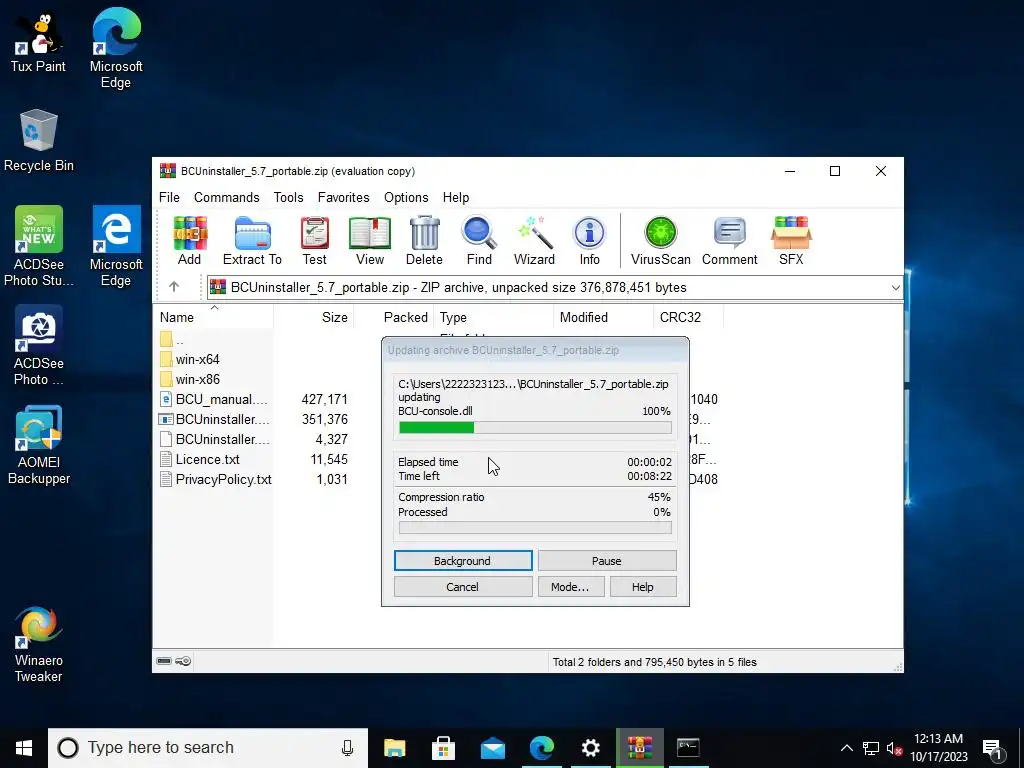1024x768 pixels.
Task: Click the SFX toolbar icon
Action: [791, 240]
